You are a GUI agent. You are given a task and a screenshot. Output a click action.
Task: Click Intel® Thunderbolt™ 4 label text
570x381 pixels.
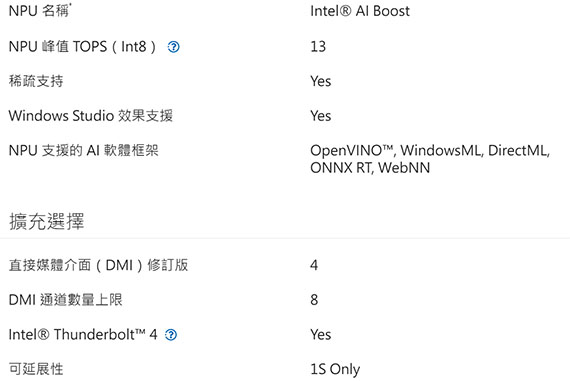83,334
